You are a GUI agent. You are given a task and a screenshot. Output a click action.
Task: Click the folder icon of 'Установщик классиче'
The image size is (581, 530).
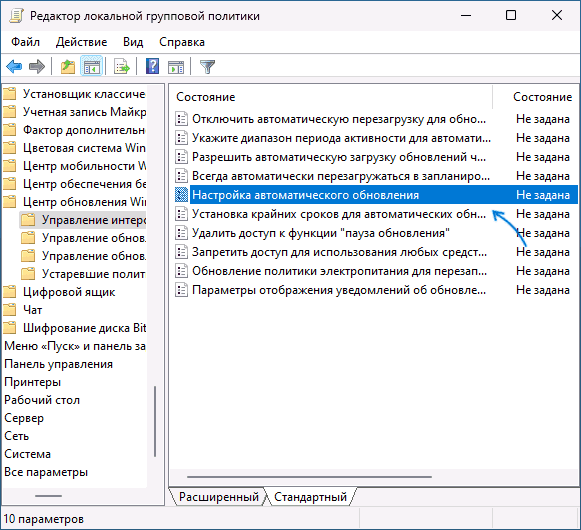[x=10, y=94]
